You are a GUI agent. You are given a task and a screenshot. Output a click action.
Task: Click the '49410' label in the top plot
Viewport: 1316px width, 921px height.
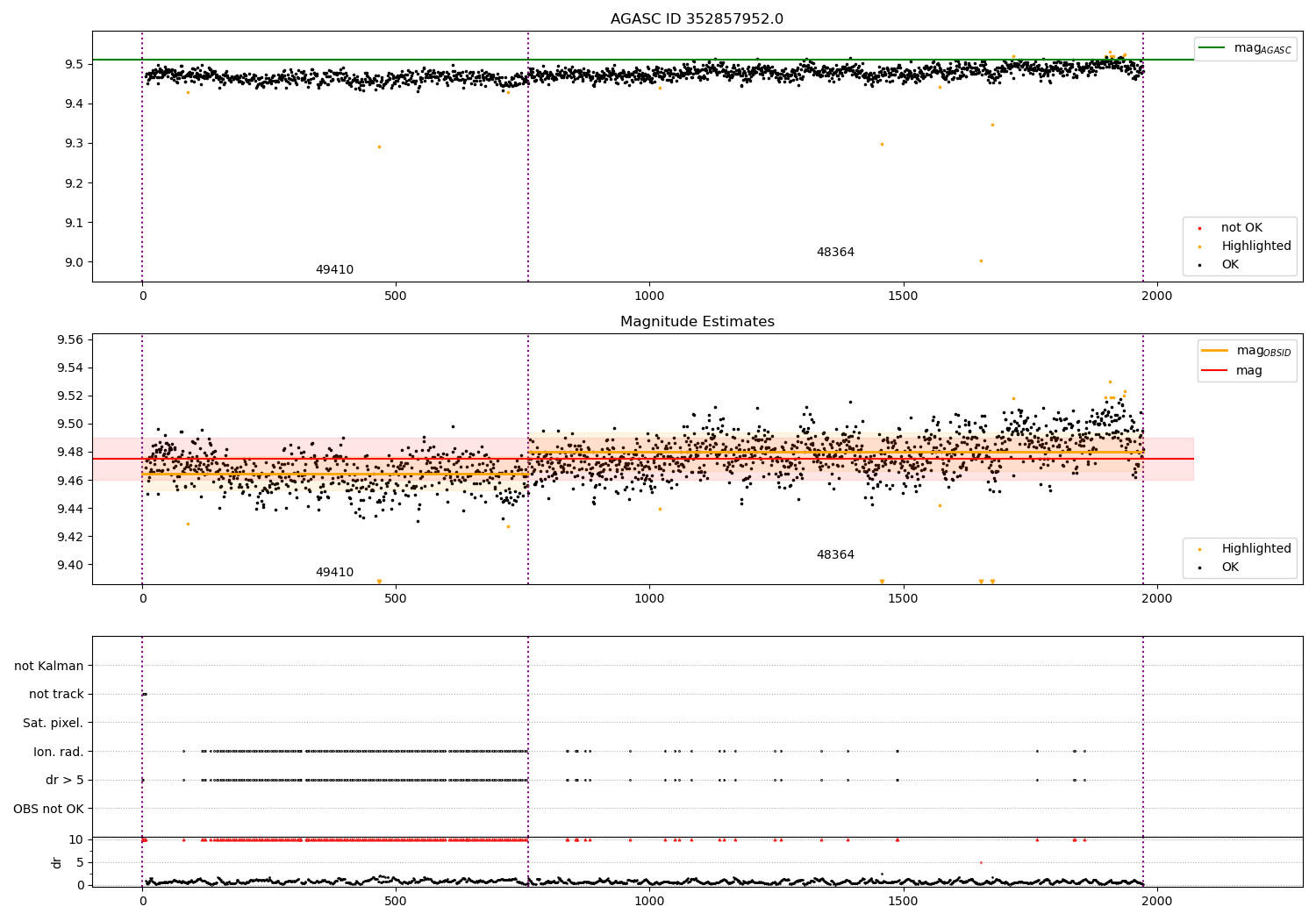(334, 270)
